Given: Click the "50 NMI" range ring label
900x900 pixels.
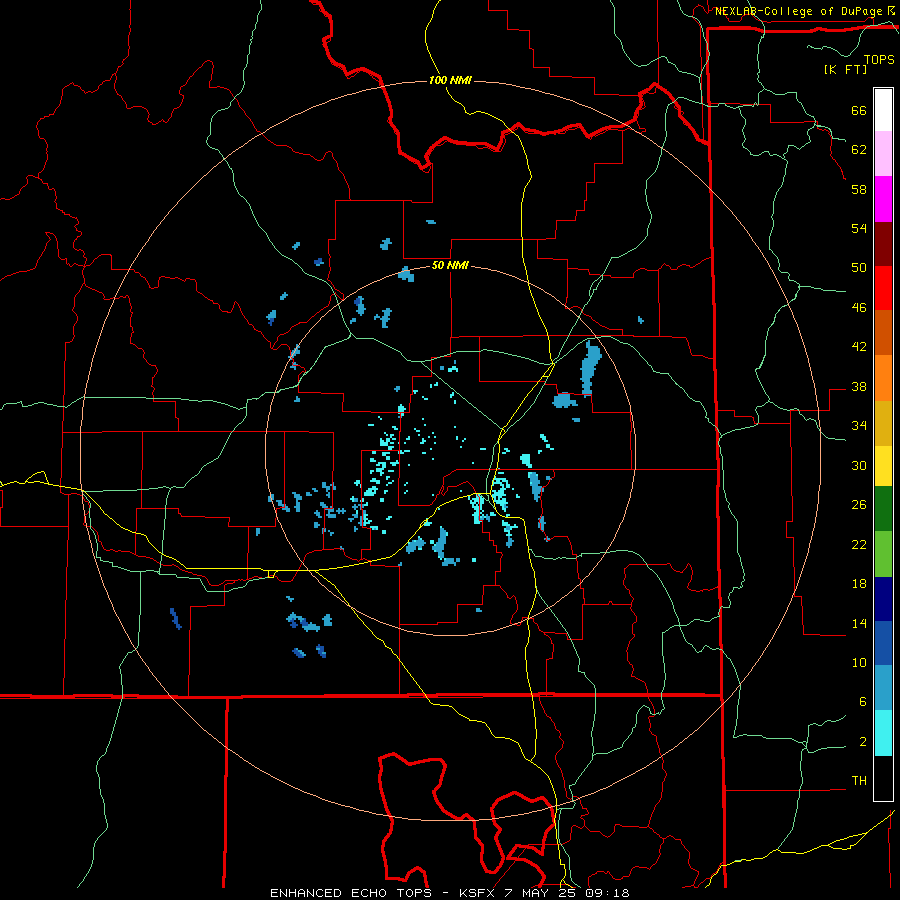Looking at the screenshot, I should pos(450,266).
